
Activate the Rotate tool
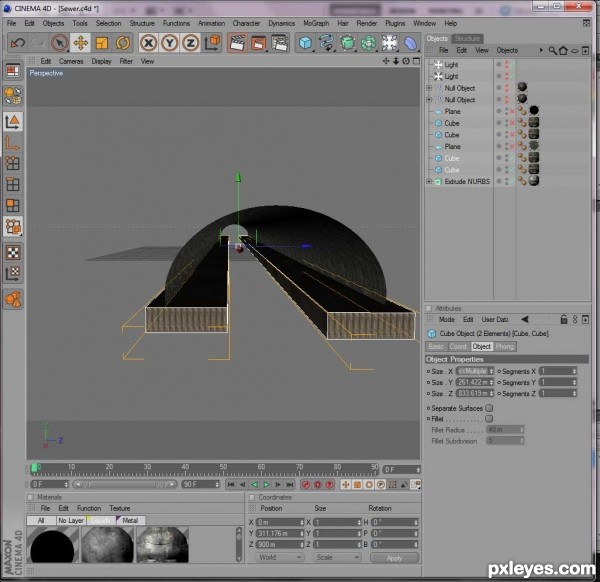[122, 43]
